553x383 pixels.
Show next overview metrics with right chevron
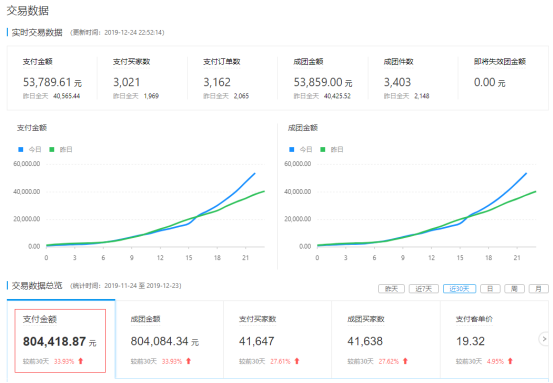[x=544, y=339]
